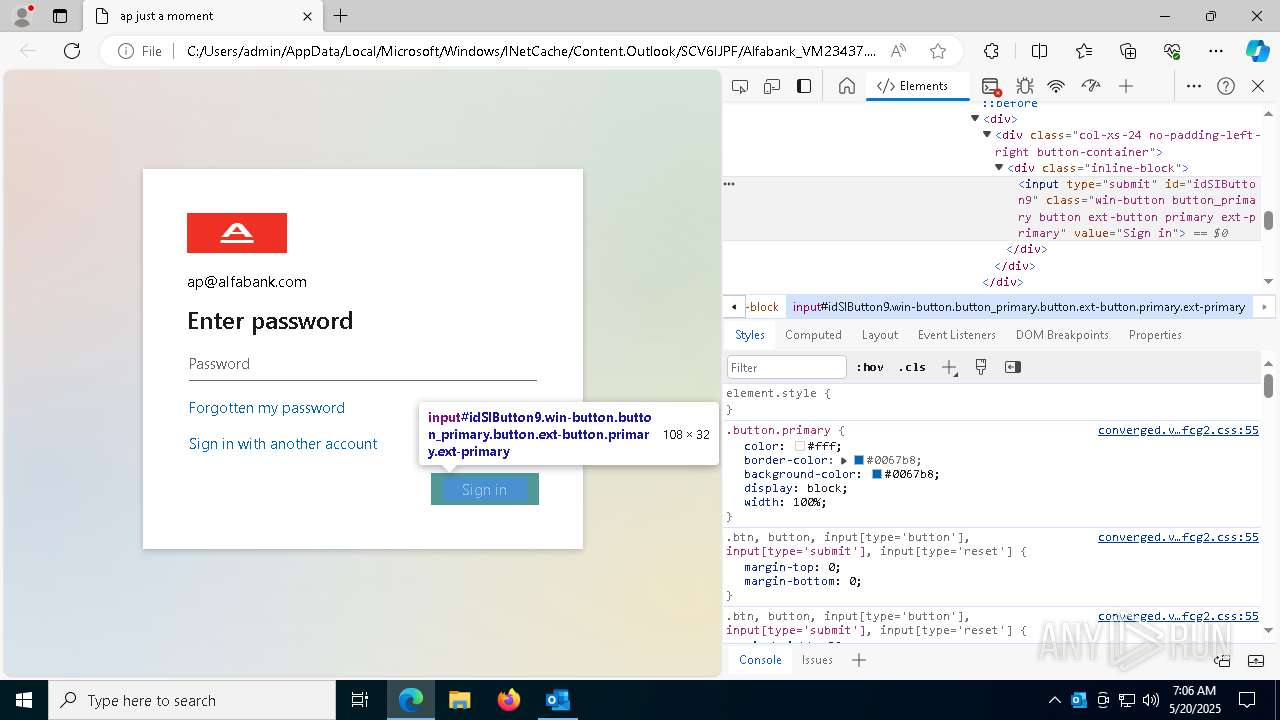This screenshot has width=1280, height=720.
Task: Open color picker for #fff color swatch
Action: tap(800, 446)
